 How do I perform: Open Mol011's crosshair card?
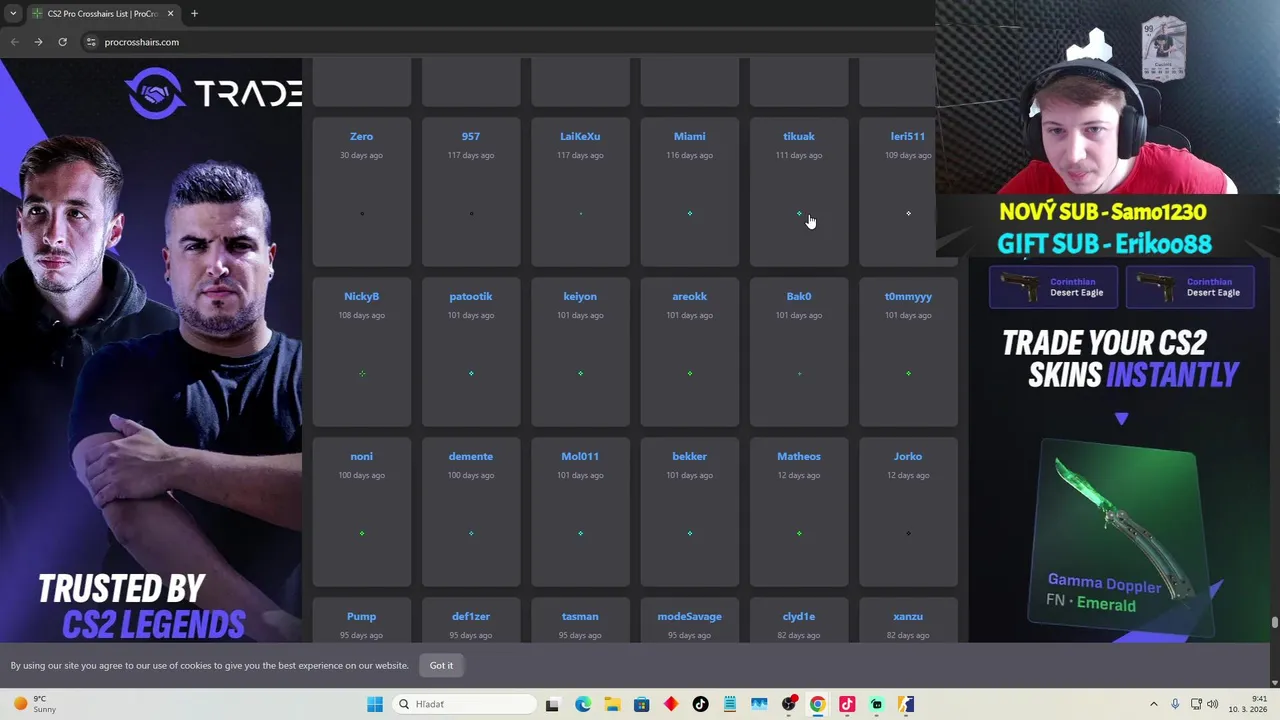pos(580,513)
